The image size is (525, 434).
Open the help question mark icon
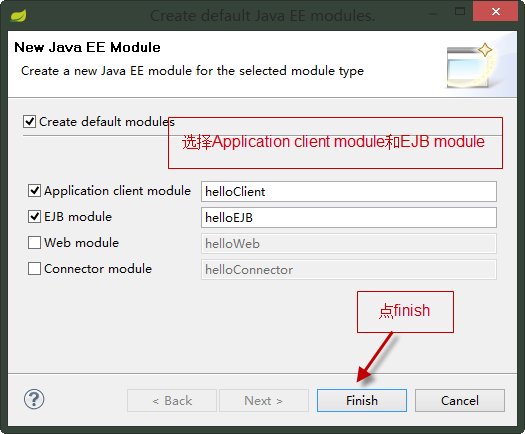(34, 399)
